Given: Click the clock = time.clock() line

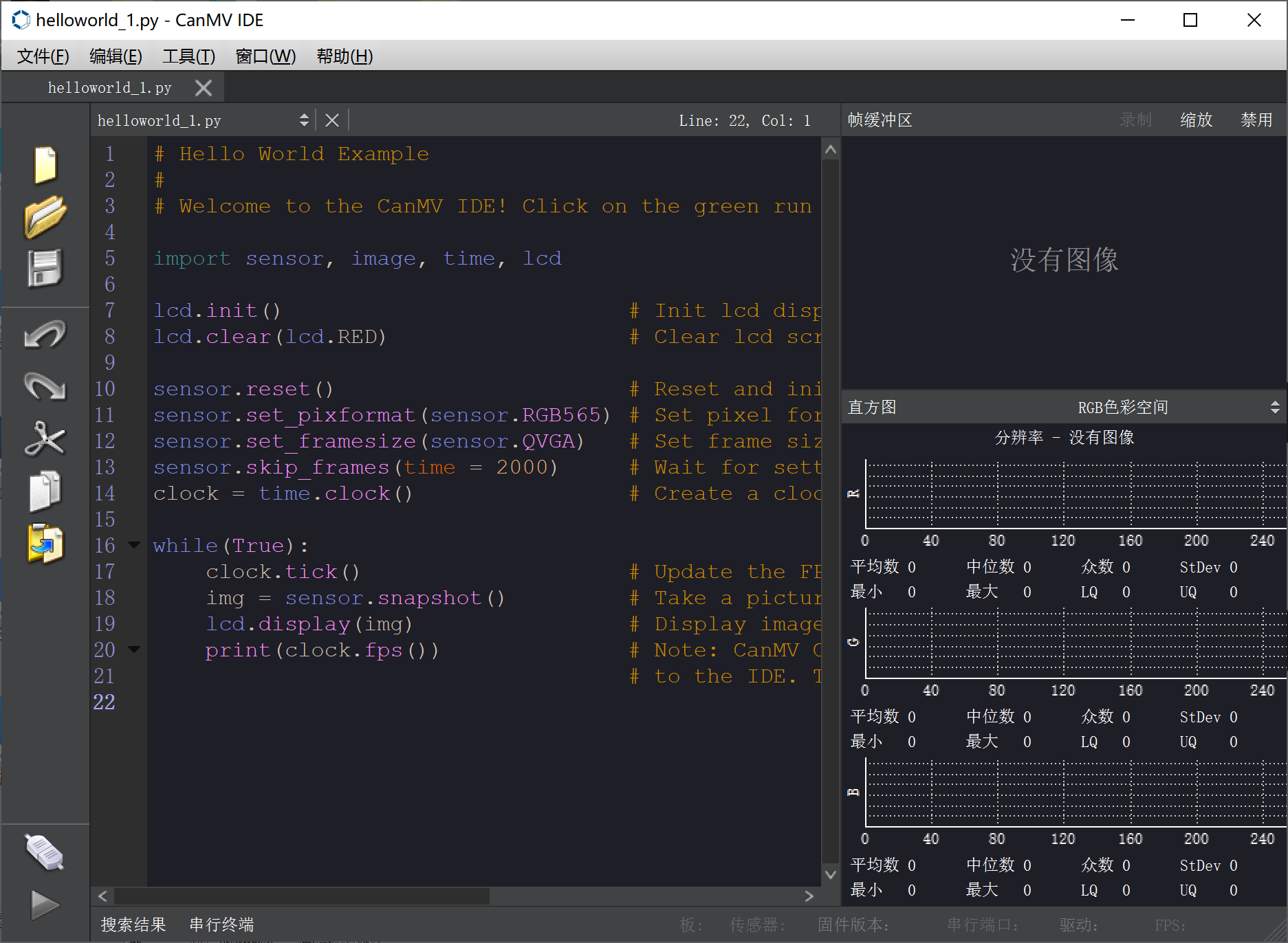Looking at the screenshot, I should (x=283, y=493).
